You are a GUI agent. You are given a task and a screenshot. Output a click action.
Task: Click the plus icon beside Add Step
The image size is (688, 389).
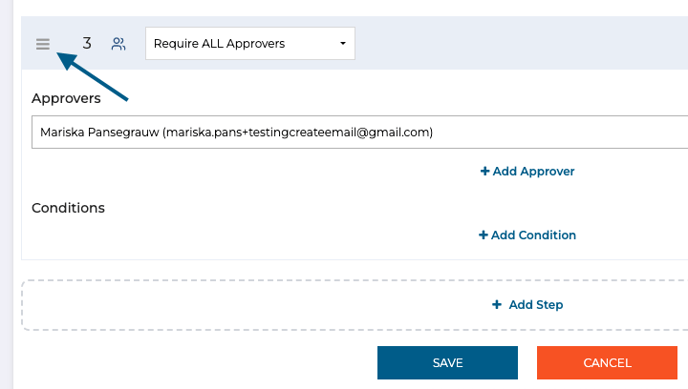[x=497, y=304]
